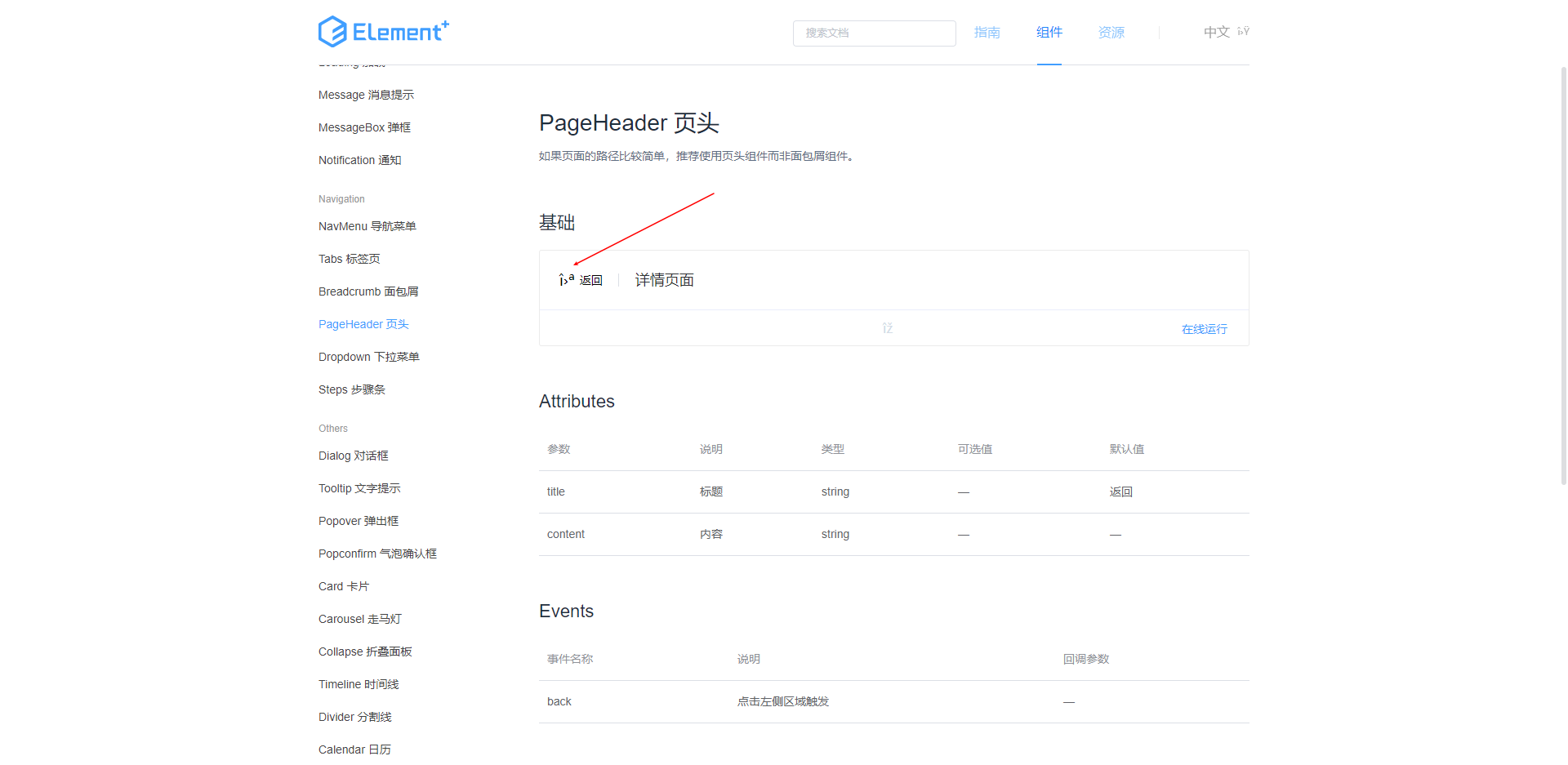Open the 指南 nav tab
This screenshot has height=765, width=1568.
pos(987,32)
